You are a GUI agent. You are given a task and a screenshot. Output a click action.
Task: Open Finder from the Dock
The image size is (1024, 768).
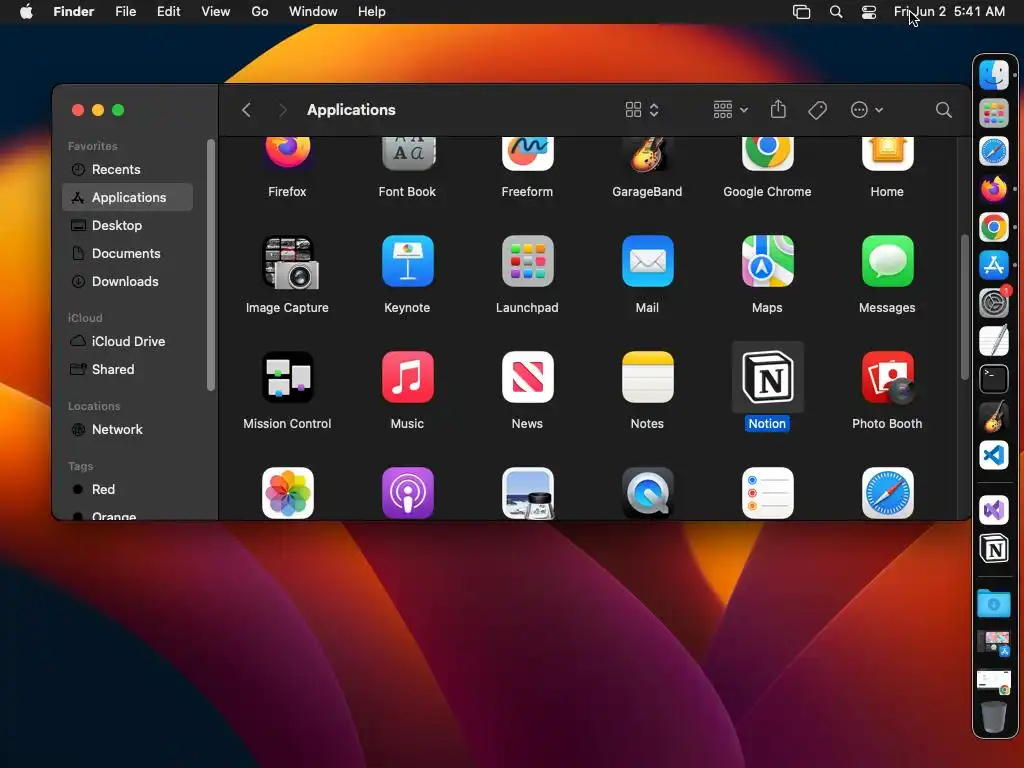click(x=994, y=75)
